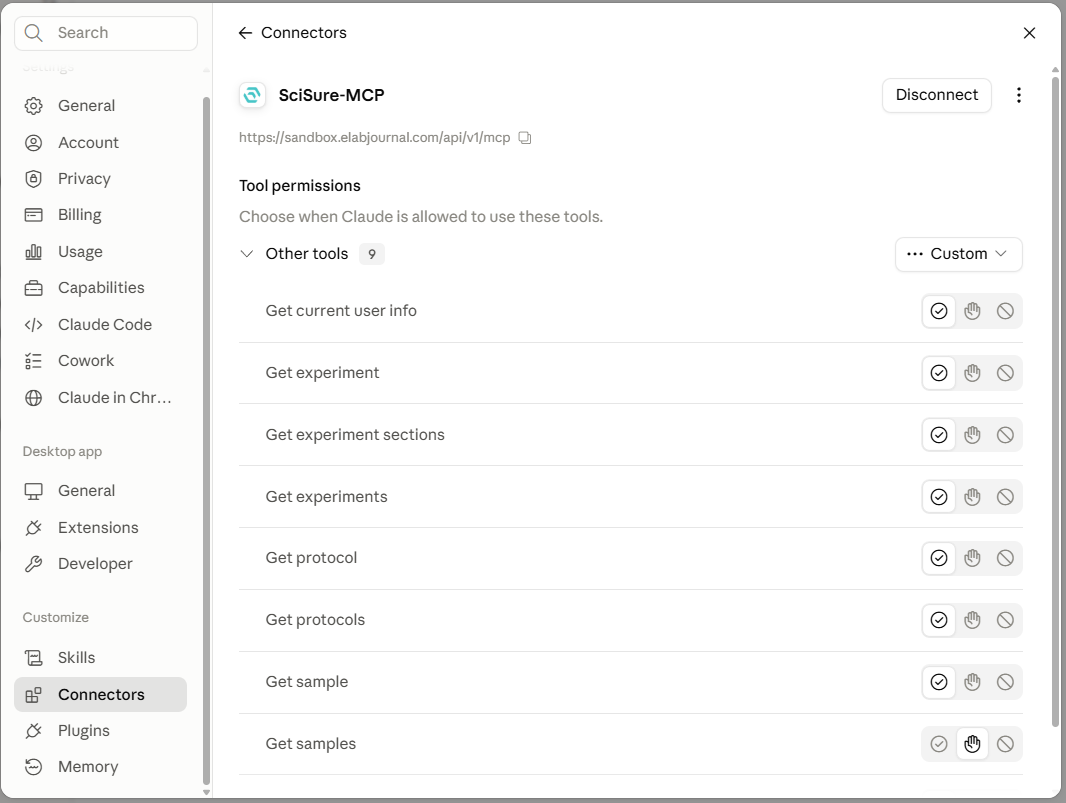The width and height of the screenshot is (1066, 803).
Task: Click the sidebar vertical scrollbar
Action: (206, 441)
